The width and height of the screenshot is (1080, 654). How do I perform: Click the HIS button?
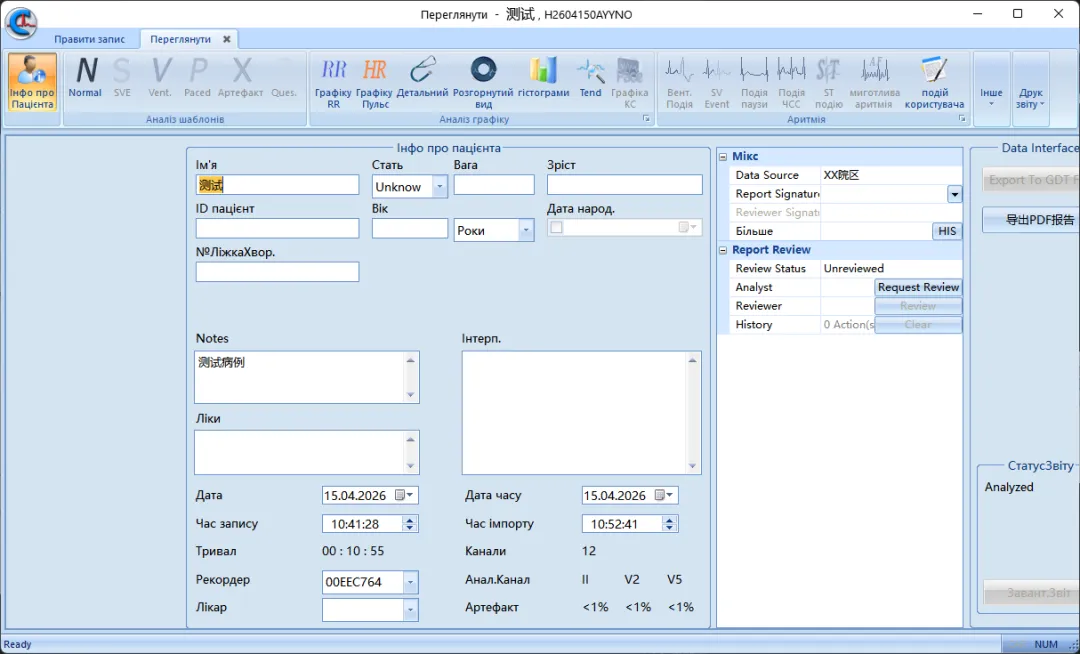point(947,231)
